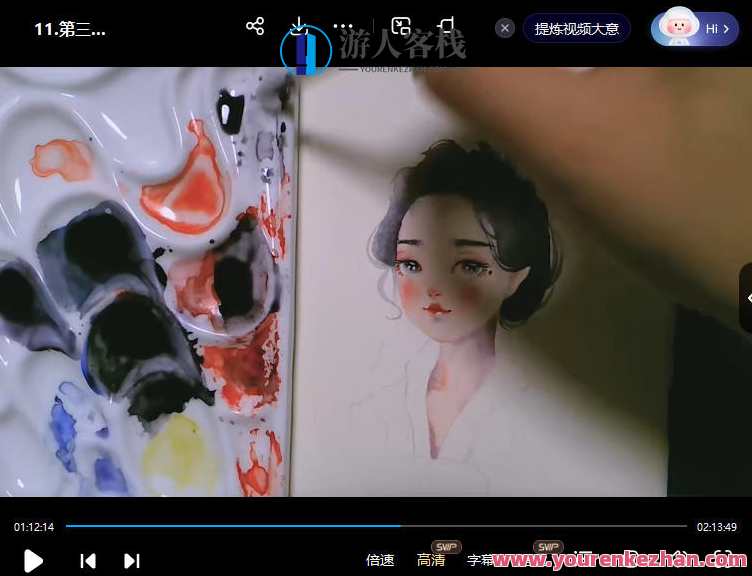Click the video title 11.第三...
The height and width of the screenshot is (576, 752).
(70, 29)
